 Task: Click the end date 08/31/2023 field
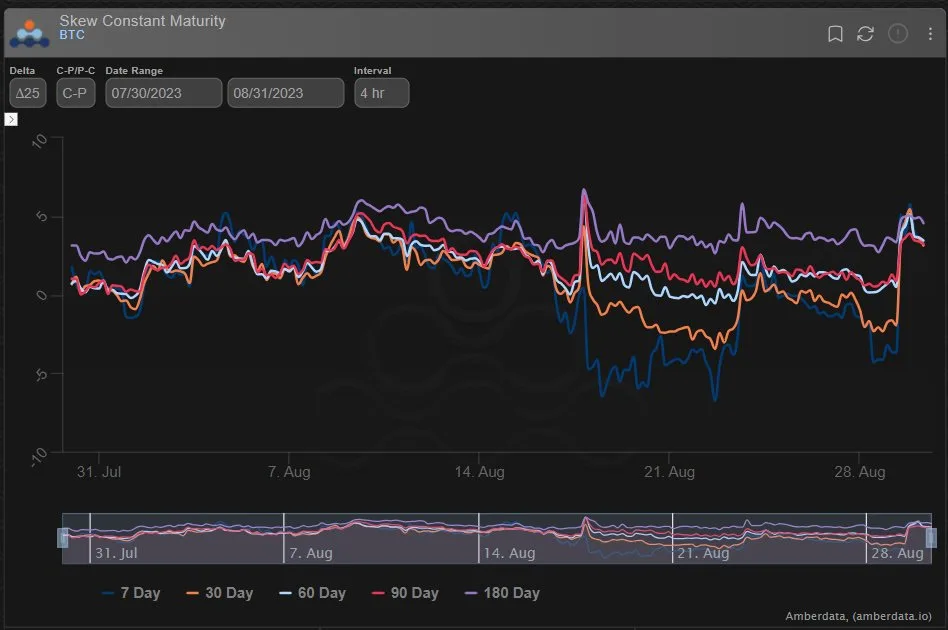pos(285,93)
